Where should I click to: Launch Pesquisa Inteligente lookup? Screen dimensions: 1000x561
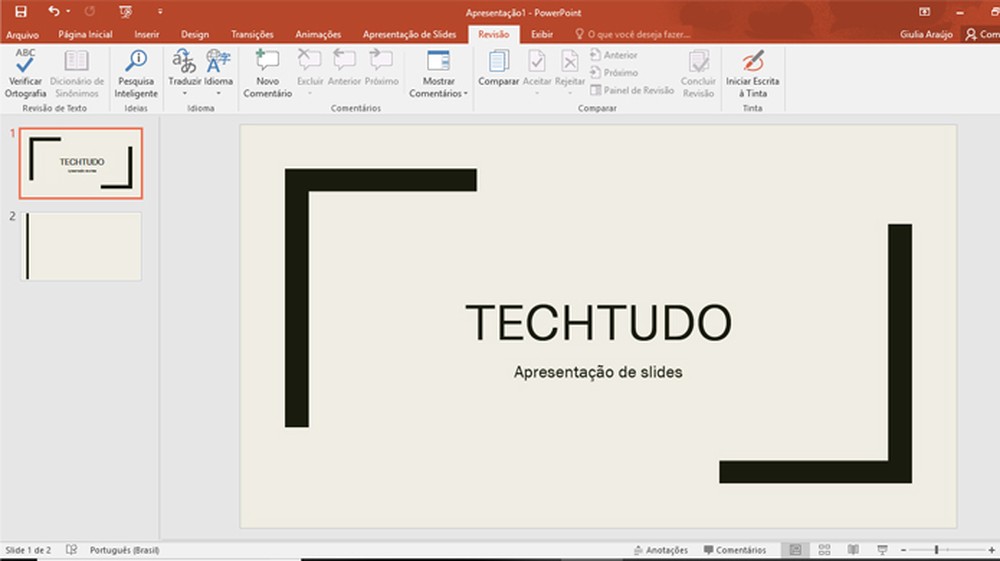pyautogui.click(x=136, y=73)
